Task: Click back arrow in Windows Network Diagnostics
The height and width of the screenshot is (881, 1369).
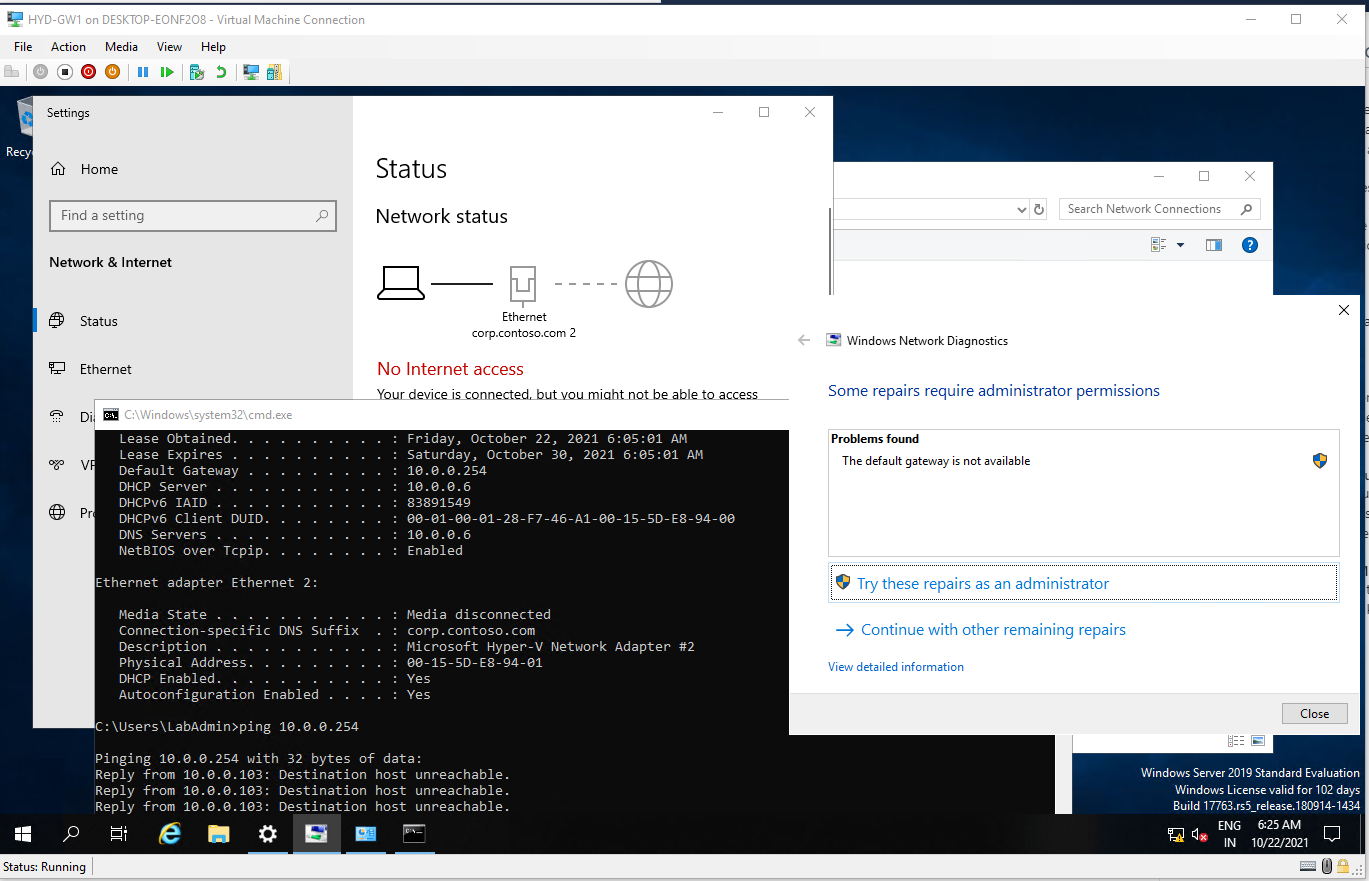Action: coord(804,340)
